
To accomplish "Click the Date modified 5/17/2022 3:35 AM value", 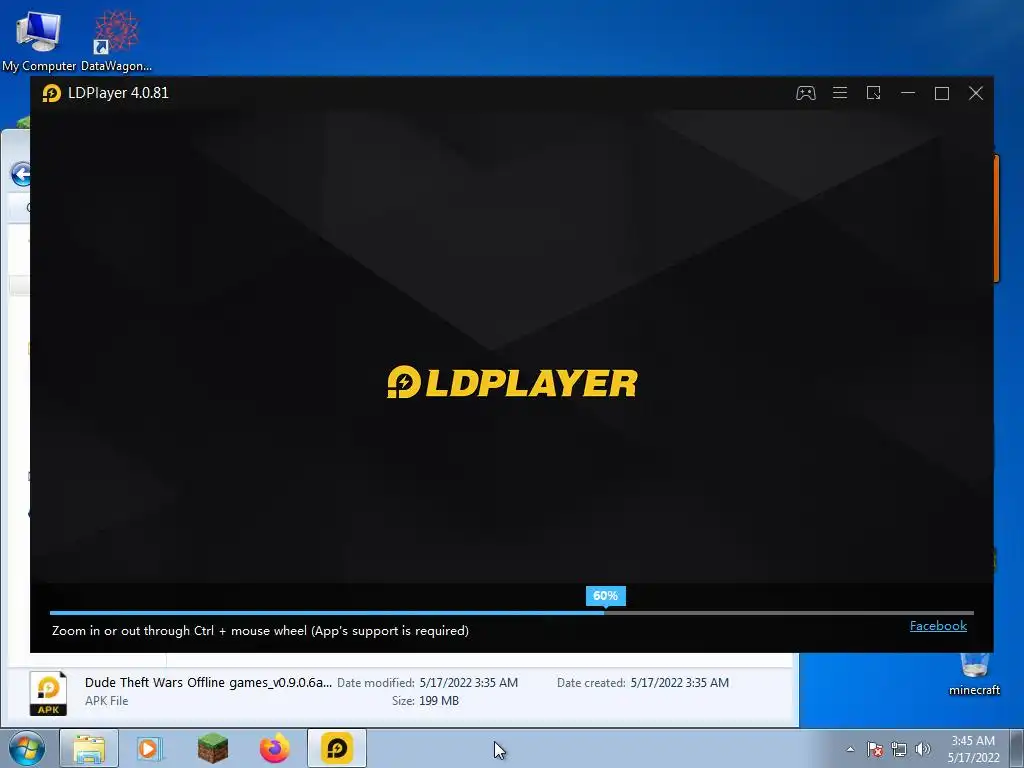I will pyautogui.click(x=468, y=682).
